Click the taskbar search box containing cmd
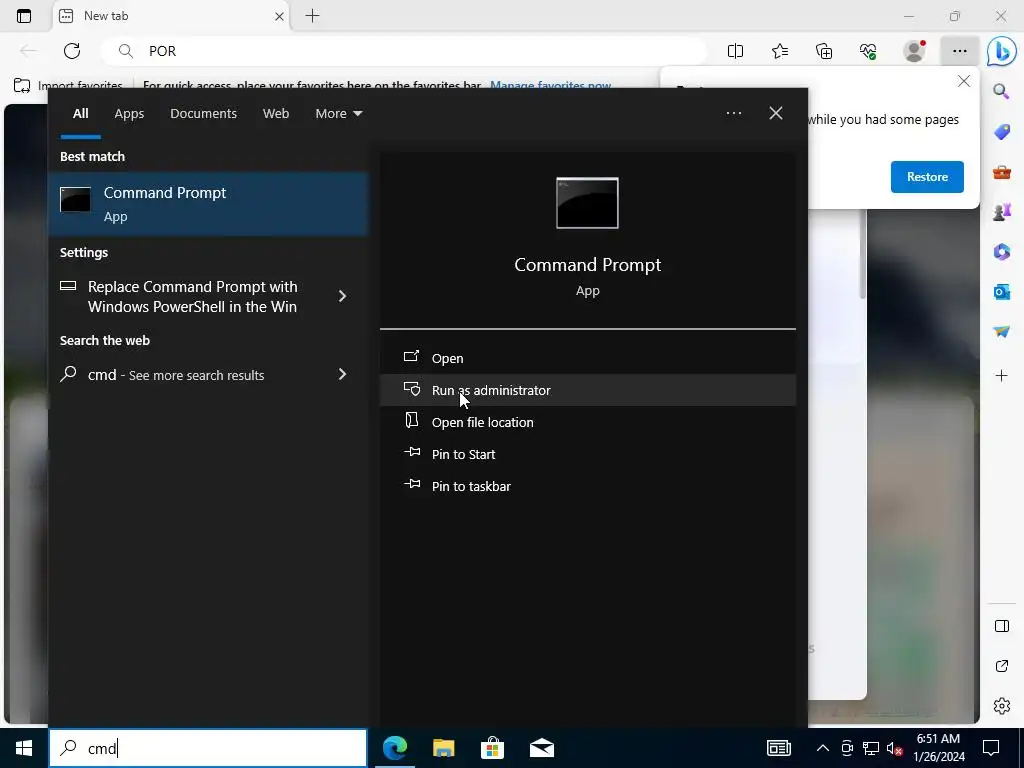The width and height of the screenshot is (1024, 768). click(208, 748)
